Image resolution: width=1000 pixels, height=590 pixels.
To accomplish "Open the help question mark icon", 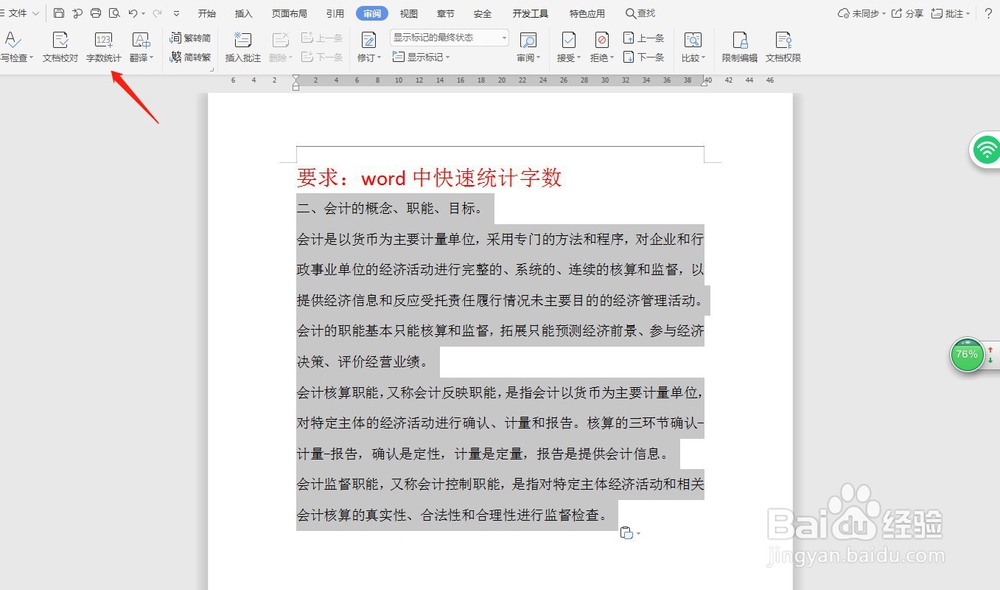I will coord(989,13).
